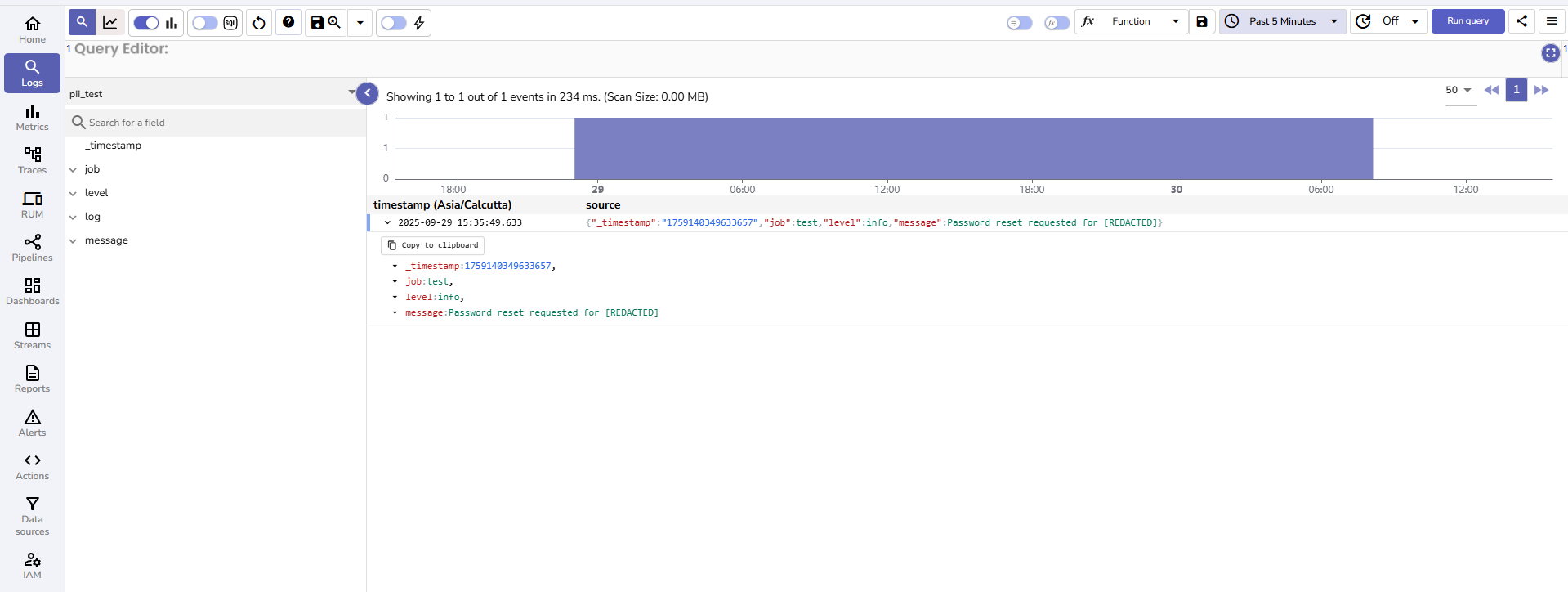Click the Run query button
This screenshot has width=1568, height=592.
click(1467, 21)
